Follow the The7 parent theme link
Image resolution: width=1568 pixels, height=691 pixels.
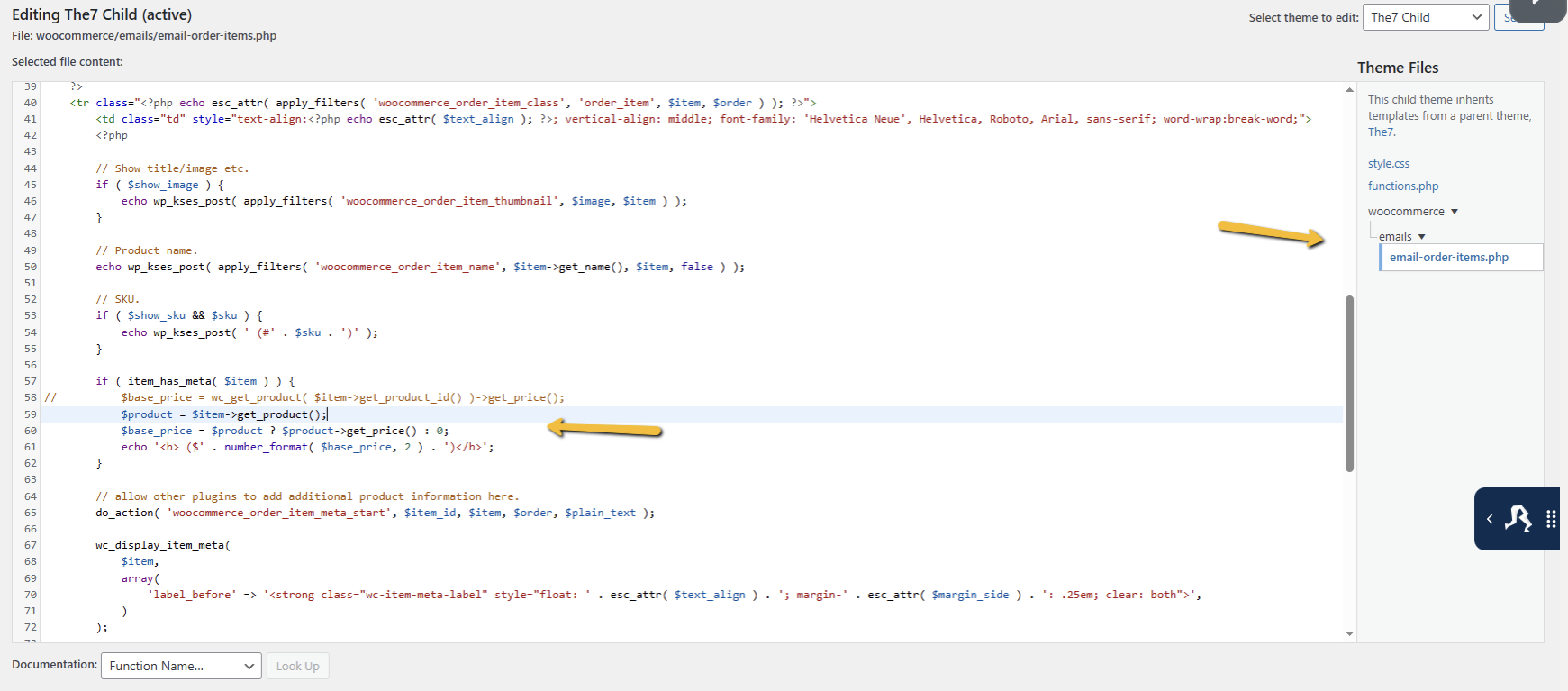tap(1380, 132)
